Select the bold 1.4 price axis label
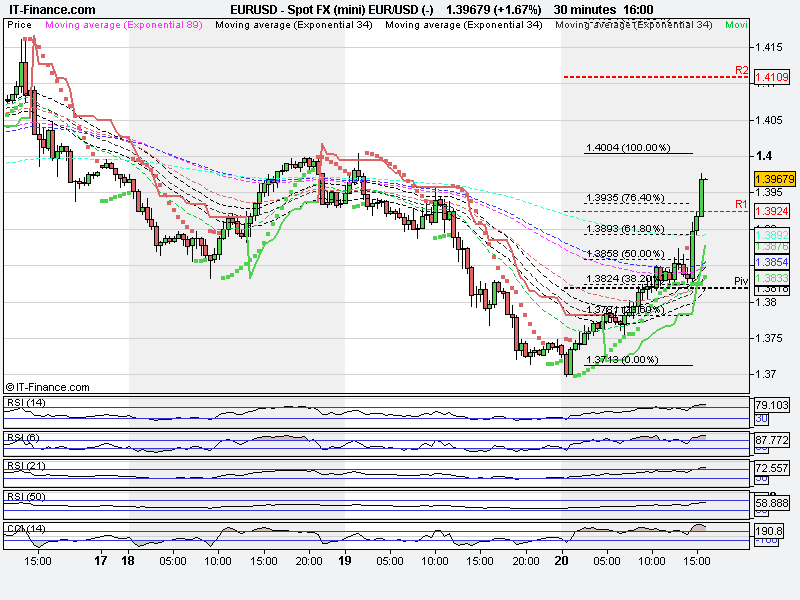This screenshot has width=800, height=600. (x=764, y=156)
